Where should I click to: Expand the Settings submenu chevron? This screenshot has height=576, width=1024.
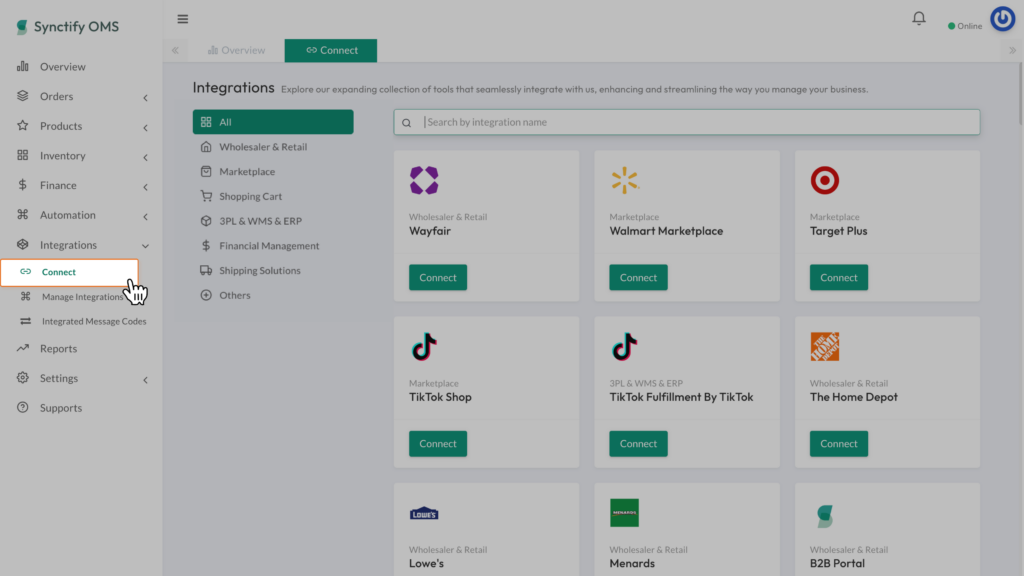pos(146,379)
